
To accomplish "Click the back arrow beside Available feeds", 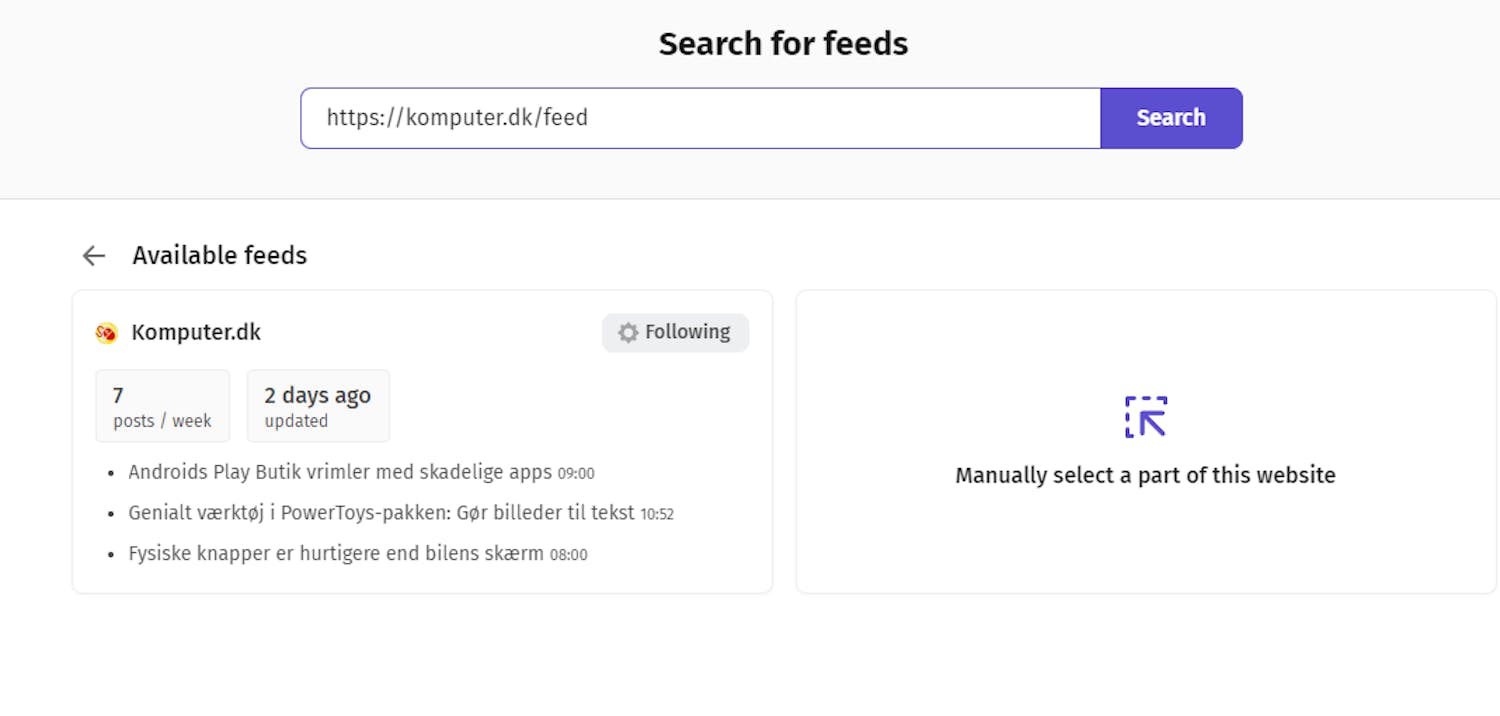I will [94, 256].
